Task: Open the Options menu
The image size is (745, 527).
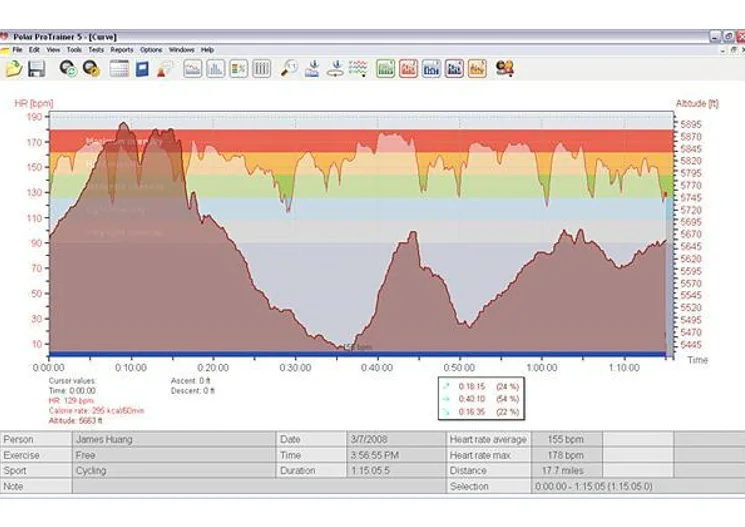Action: point(151,49)
